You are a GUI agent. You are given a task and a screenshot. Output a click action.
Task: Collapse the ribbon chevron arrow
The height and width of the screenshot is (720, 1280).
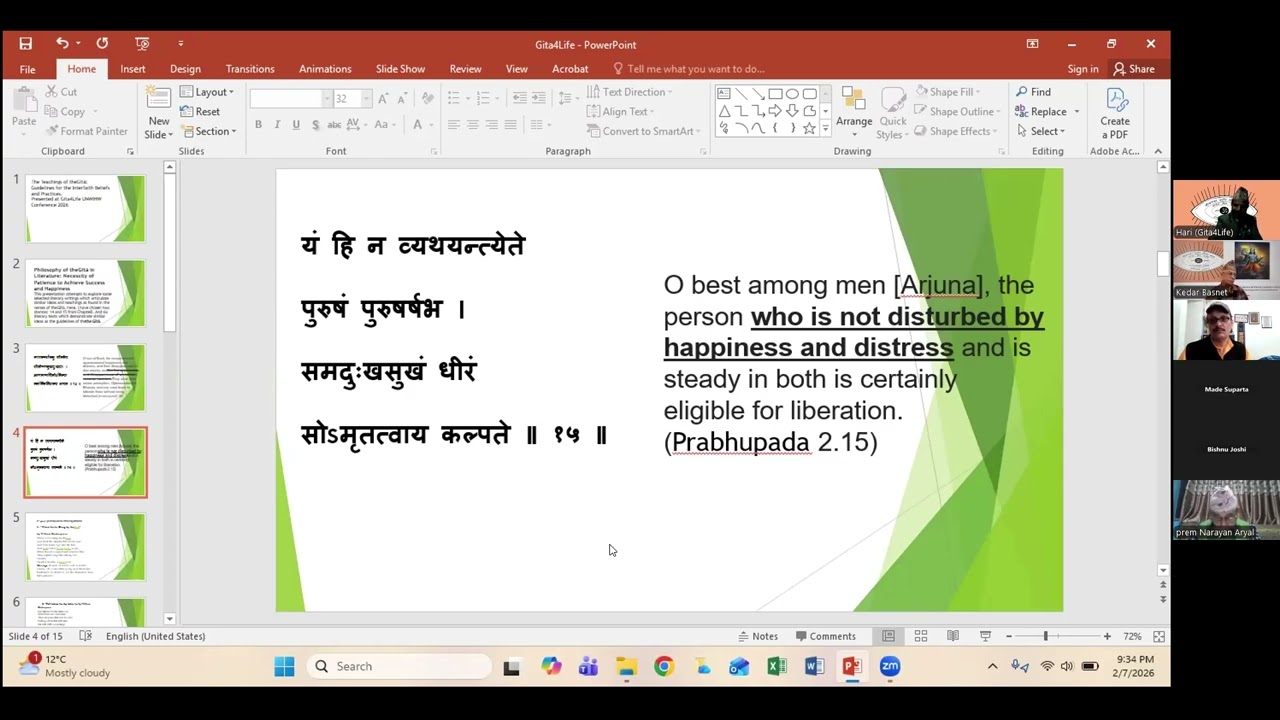[x=1158, y=151]
